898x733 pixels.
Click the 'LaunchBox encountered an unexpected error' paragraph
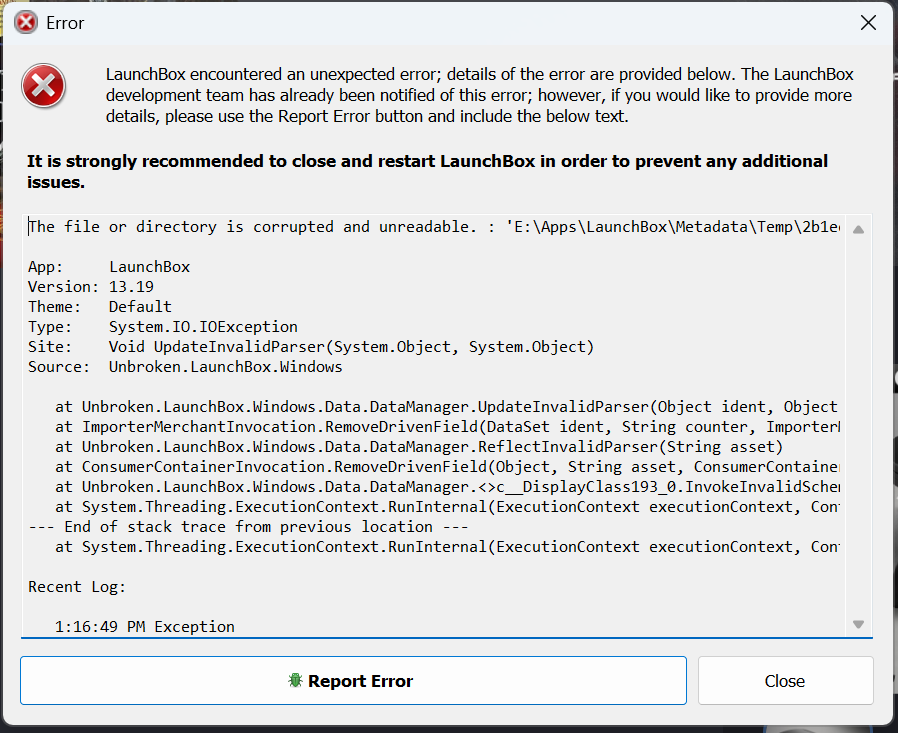(x=479, y=95)
